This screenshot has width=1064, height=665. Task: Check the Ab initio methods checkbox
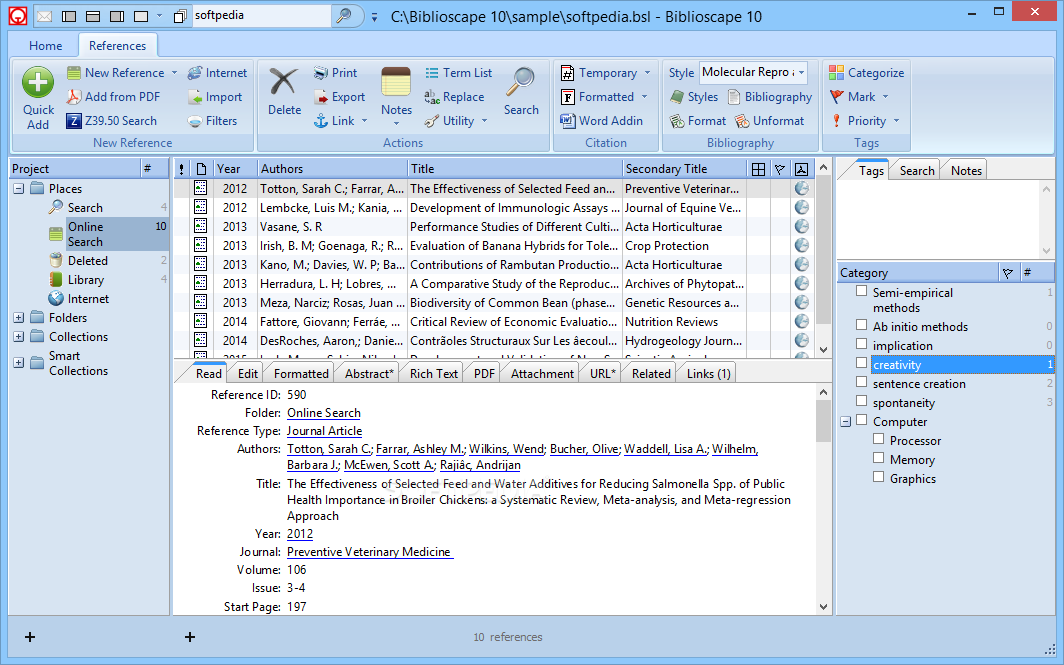pyautogui.click(x=862, y=325)
